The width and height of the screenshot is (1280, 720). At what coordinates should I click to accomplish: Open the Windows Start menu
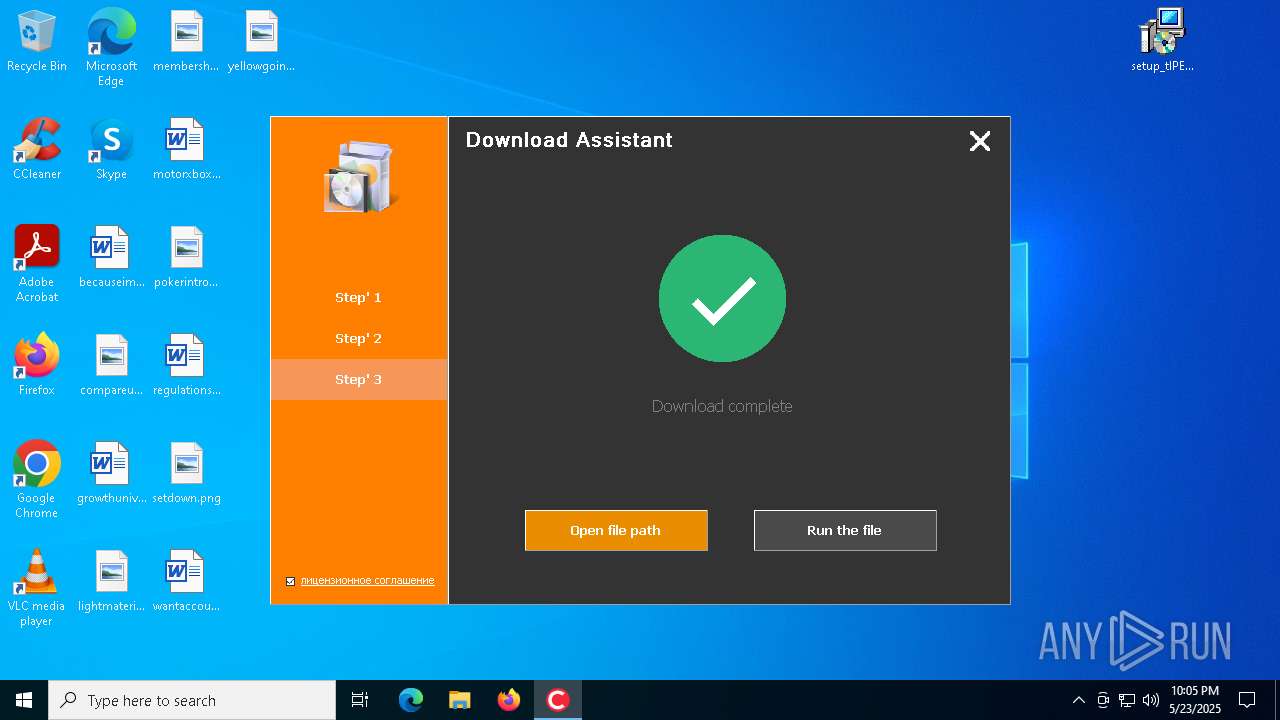coord(24,700)
